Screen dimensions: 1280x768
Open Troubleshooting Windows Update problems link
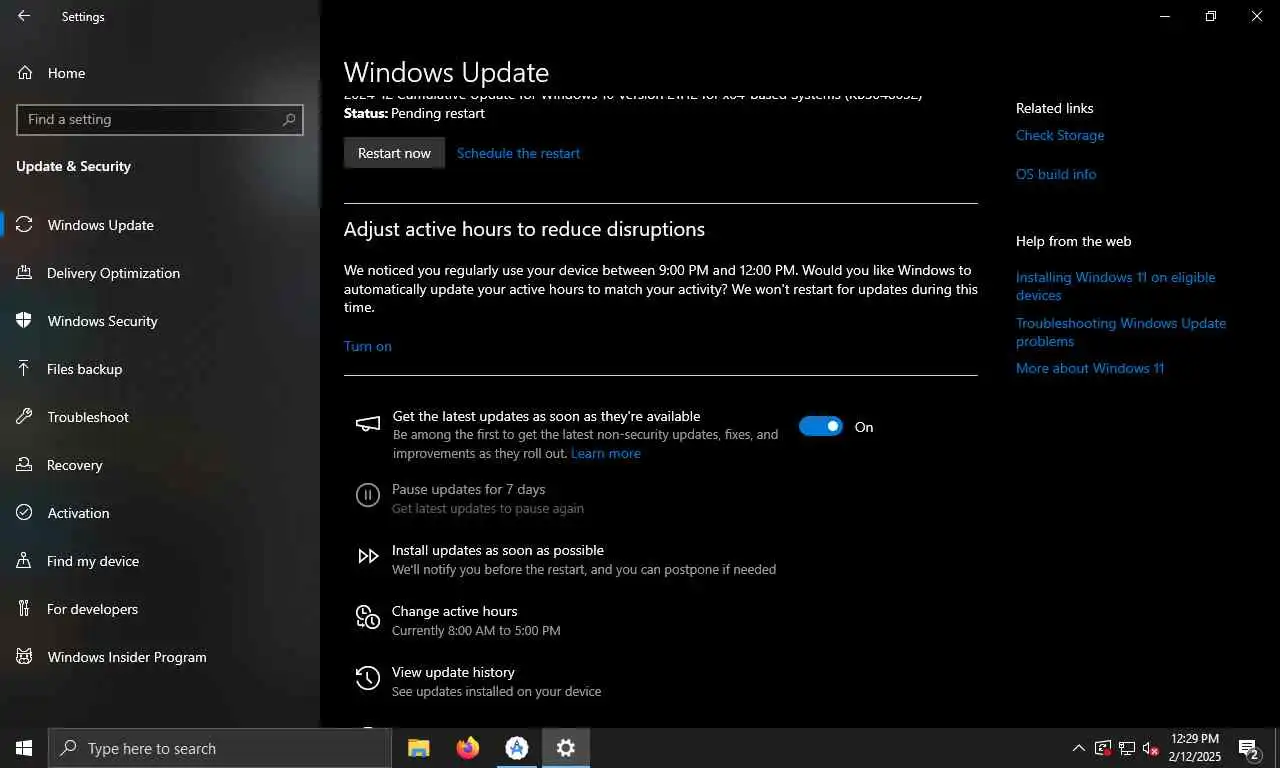1121,332
